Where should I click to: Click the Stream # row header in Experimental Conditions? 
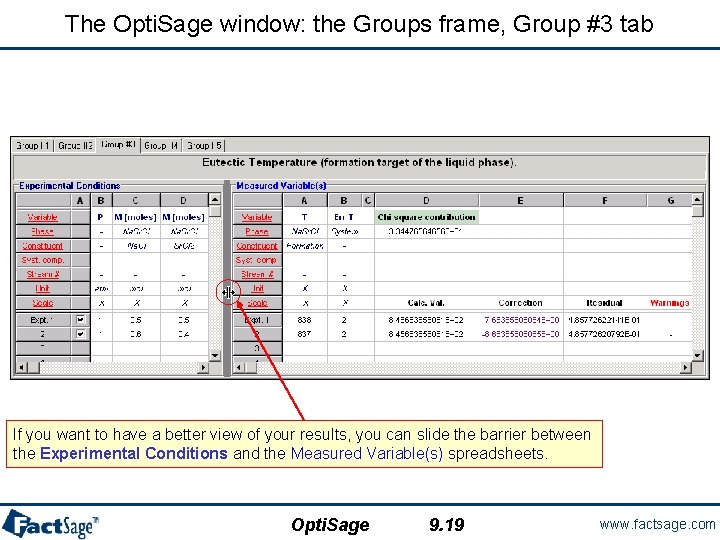(43, 274)
